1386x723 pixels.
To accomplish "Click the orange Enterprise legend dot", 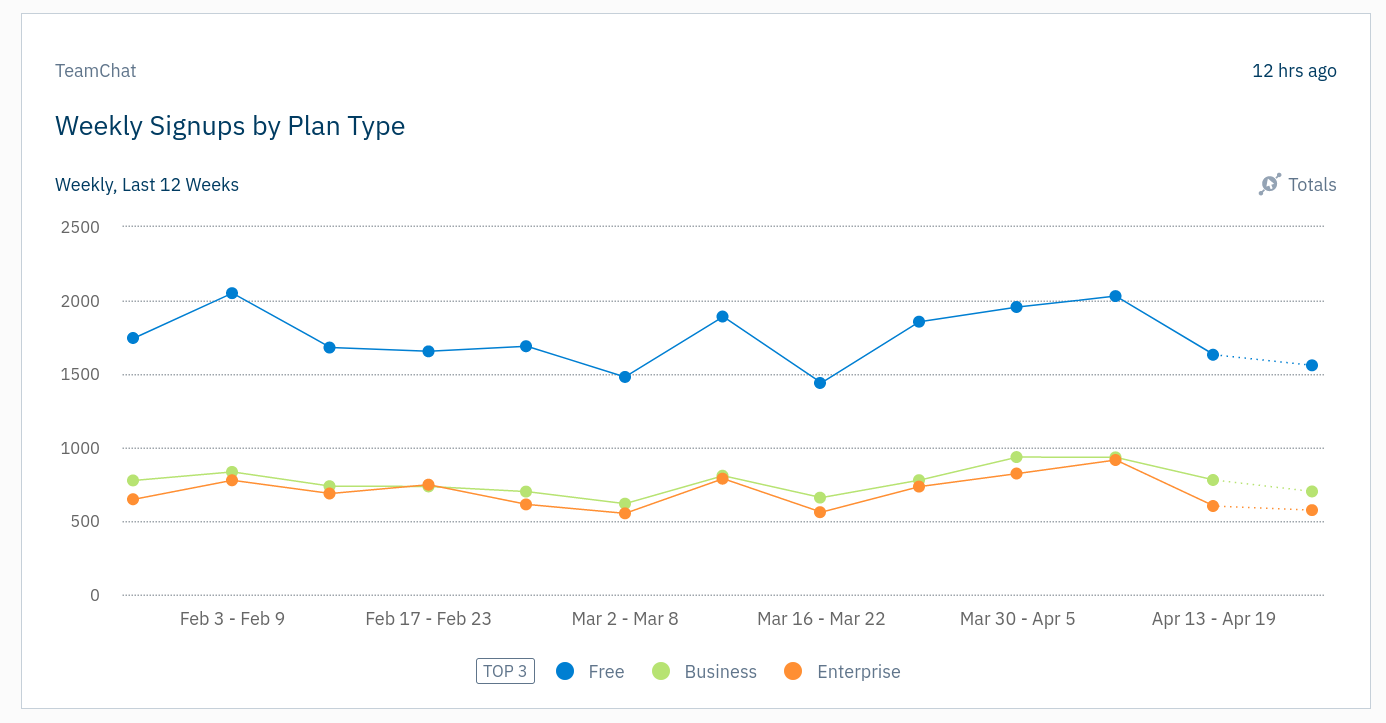I will coord(793,671).
